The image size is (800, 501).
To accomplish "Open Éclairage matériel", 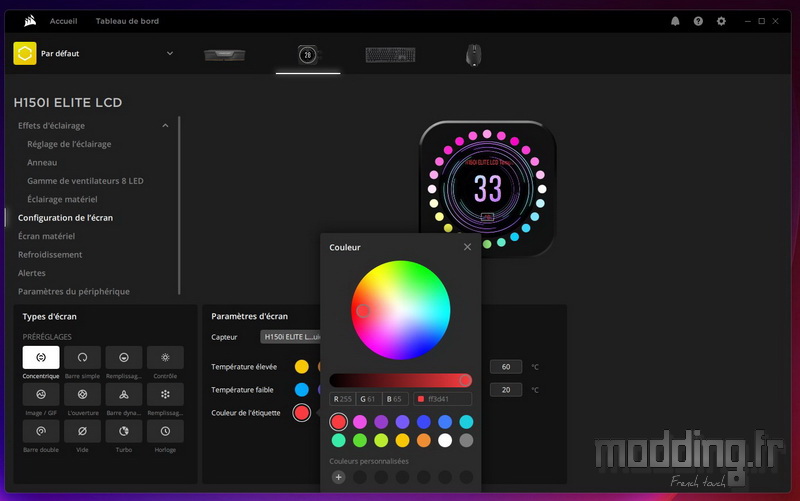I will click(x=62, y=199).
